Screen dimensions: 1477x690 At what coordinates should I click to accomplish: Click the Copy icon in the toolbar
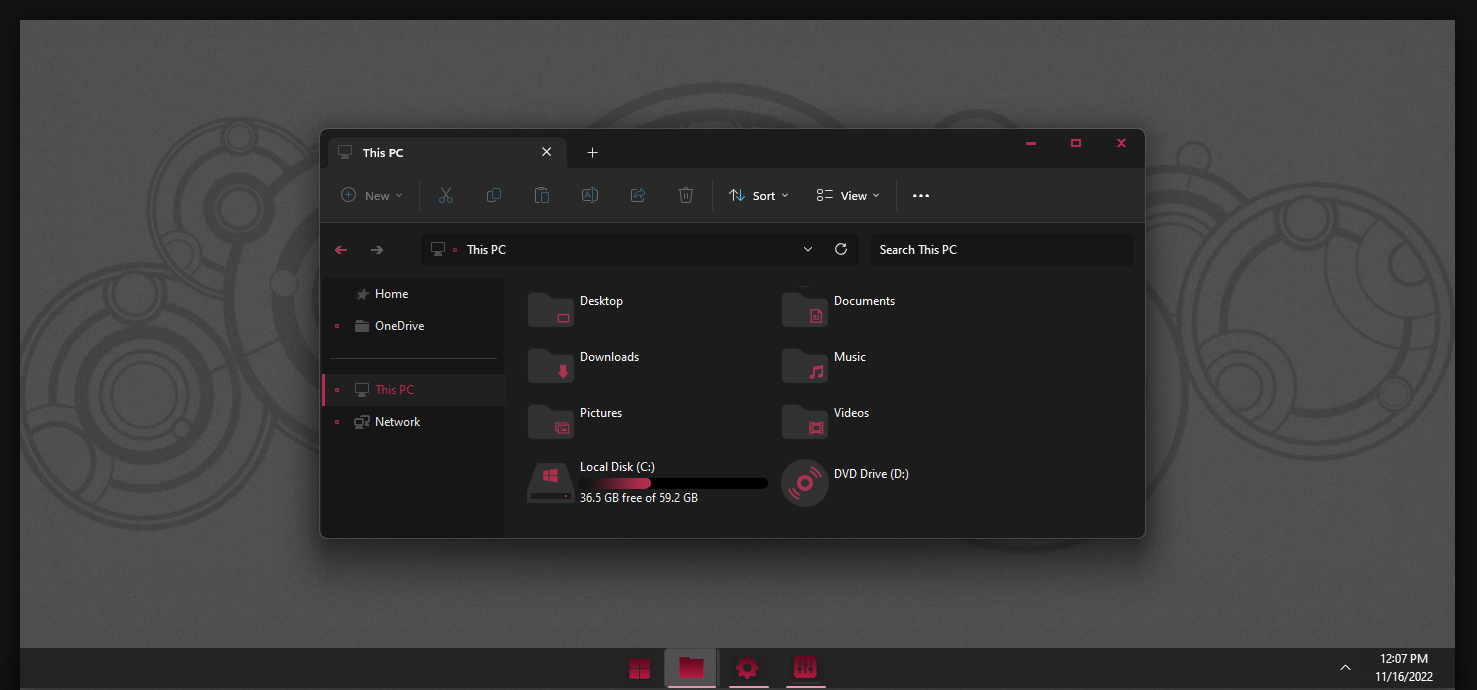pos(493,195)
